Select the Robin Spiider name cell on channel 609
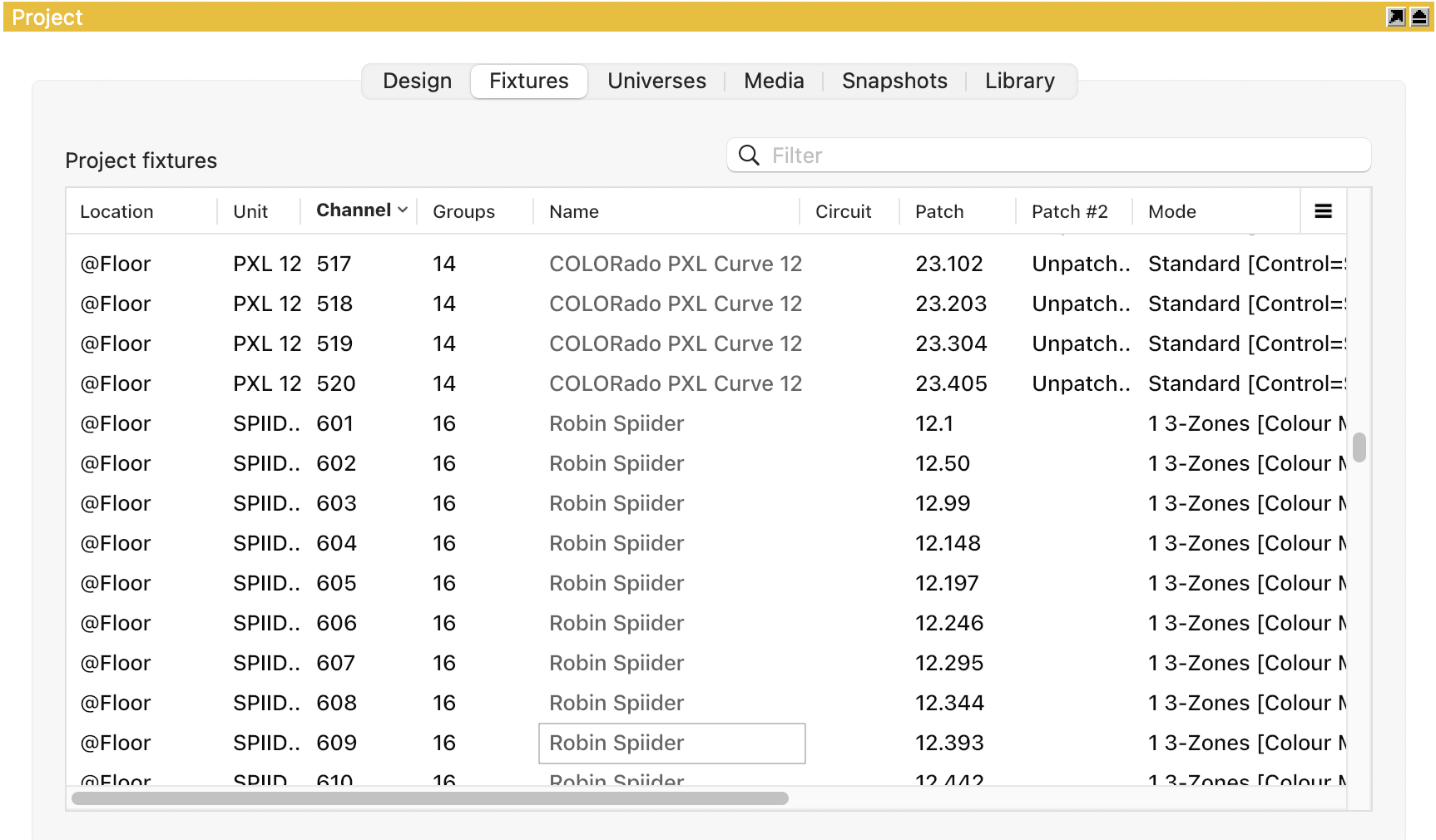 tap(671, 743)
